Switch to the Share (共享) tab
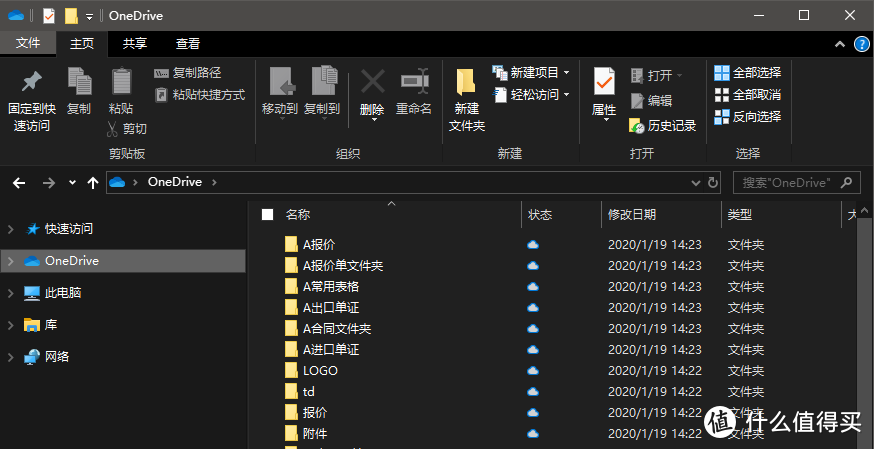Image resolution: width=874 pixels, height=449 pixels. [x=135, y=43]
